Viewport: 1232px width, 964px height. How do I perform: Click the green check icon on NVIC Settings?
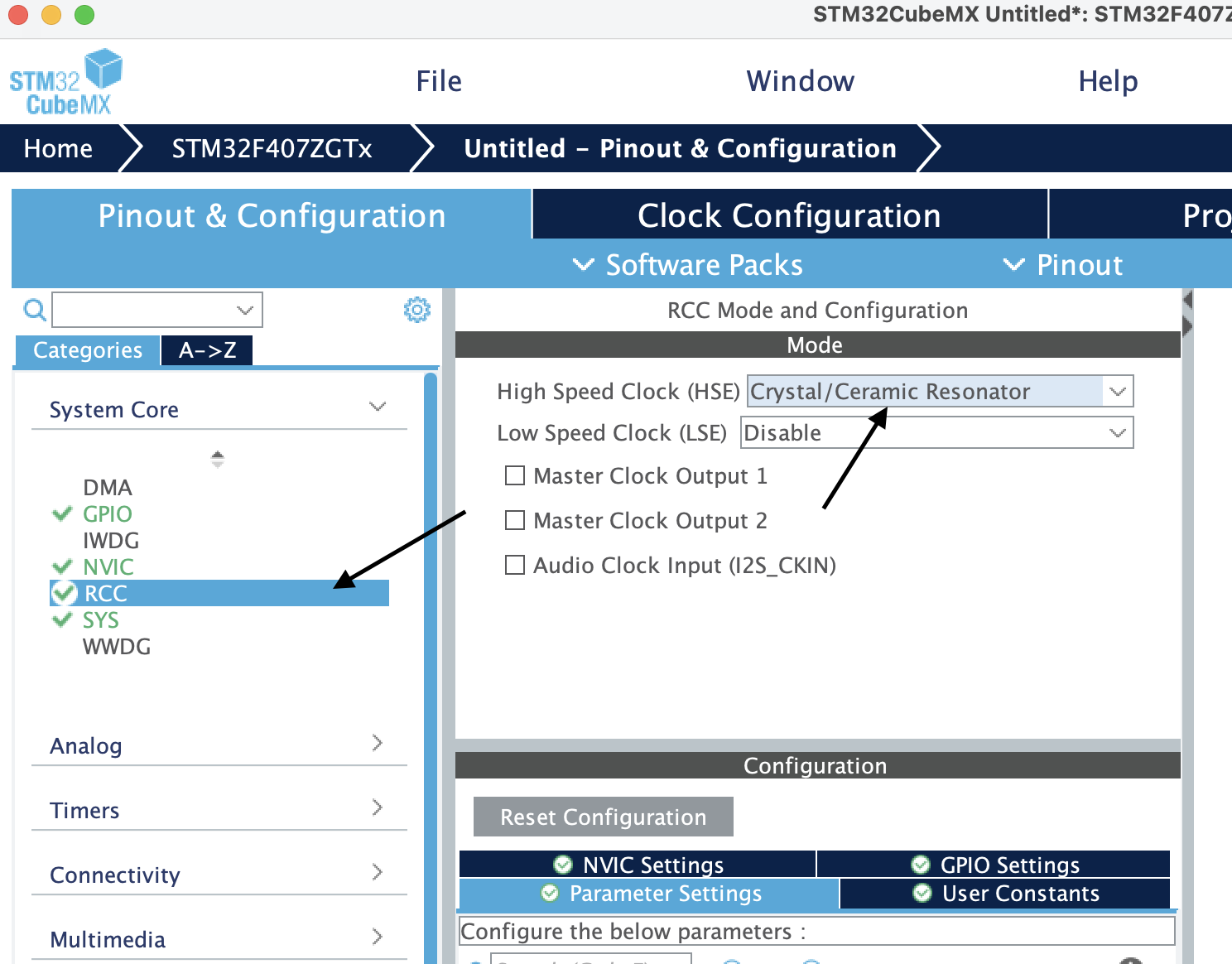coord(563,865)
